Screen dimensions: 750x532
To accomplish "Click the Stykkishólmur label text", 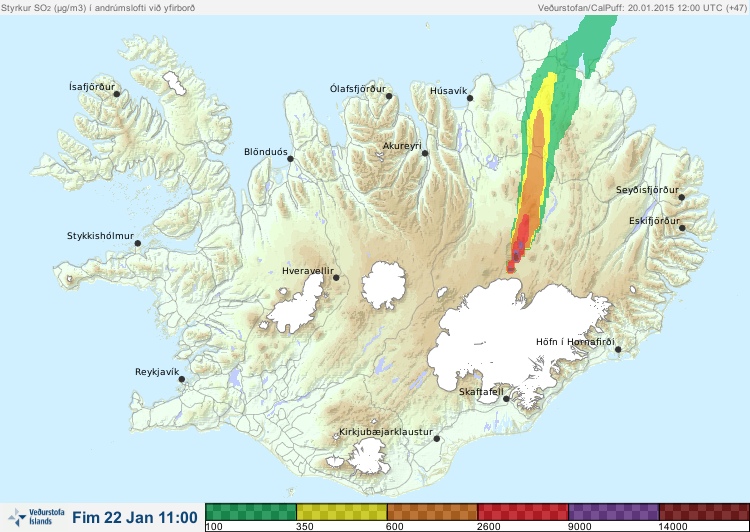I will 100,236.
